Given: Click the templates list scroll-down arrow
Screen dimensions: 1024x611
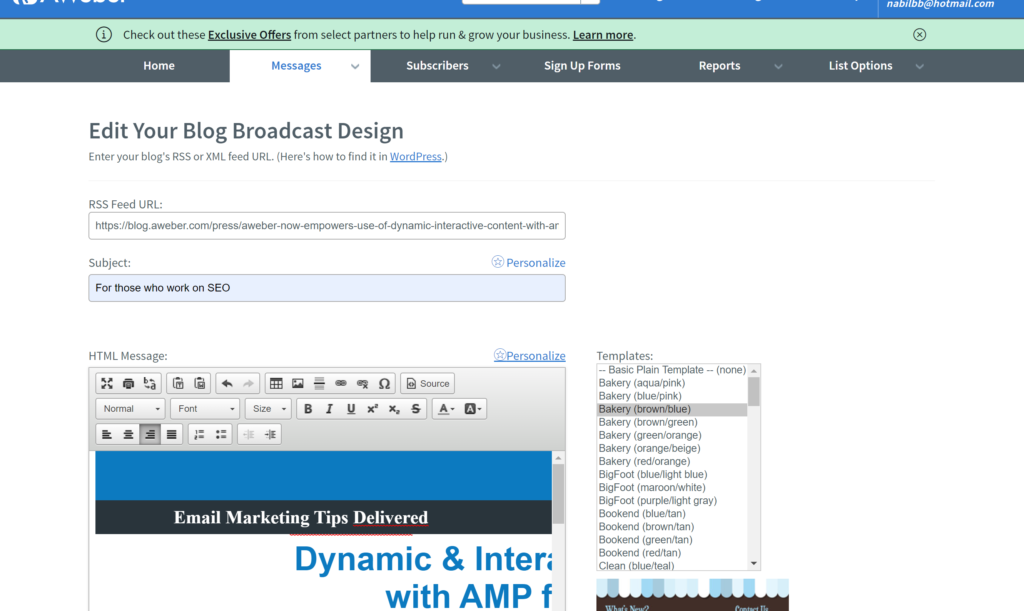Looking at the screenshot, I should [754, 563].
